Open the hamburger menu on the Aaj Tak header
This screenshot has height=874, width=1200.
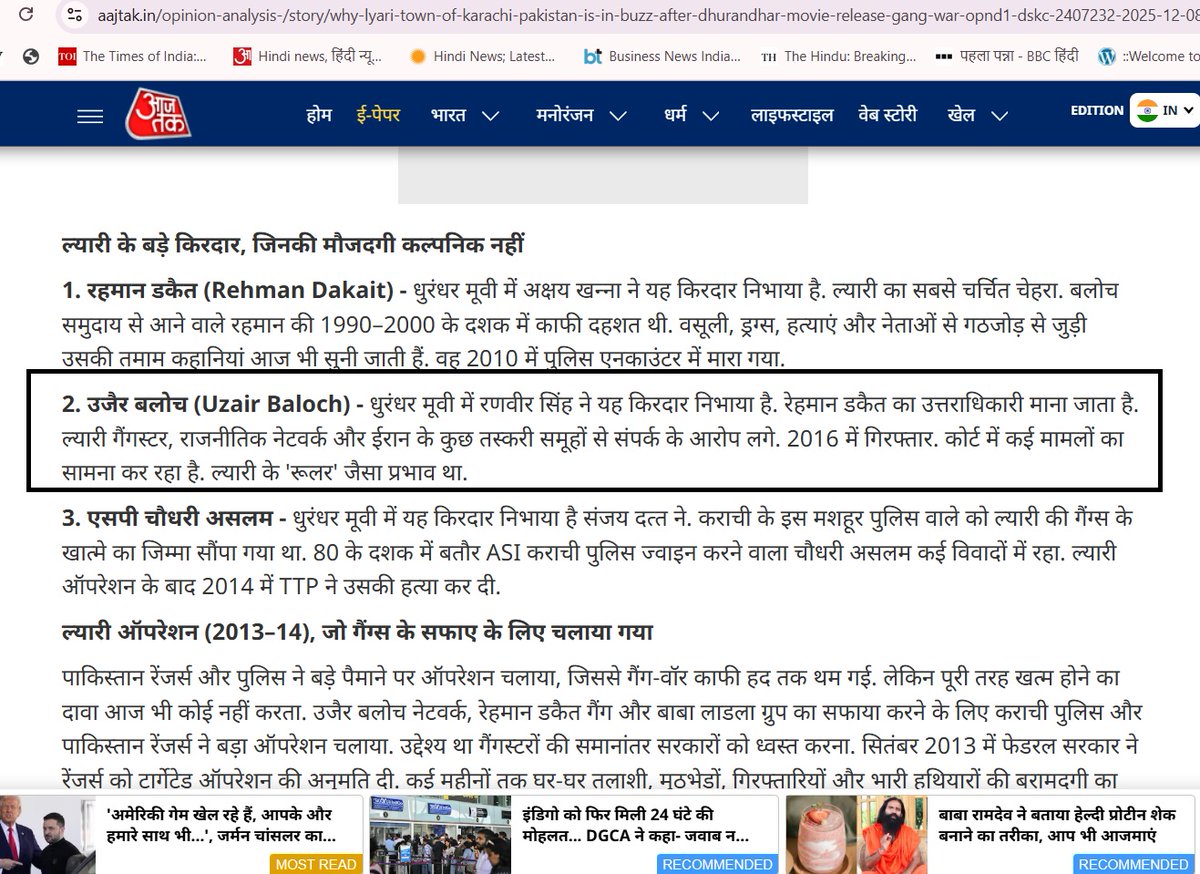point(90,117)
